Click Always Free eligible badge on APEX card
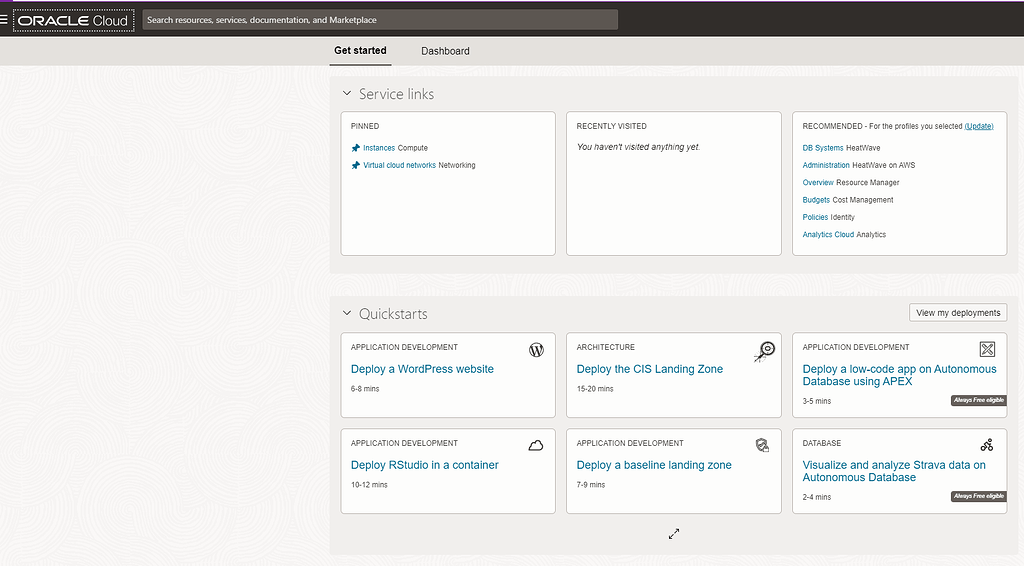The height and width of the screenshot is (566, 1024). tap(978, 400)
